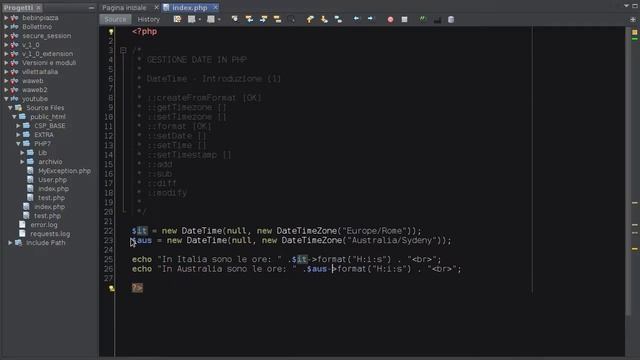The image size is (640, 360).
Task: Select index.php inside the PHP7 folder
Action: [53, 189]
